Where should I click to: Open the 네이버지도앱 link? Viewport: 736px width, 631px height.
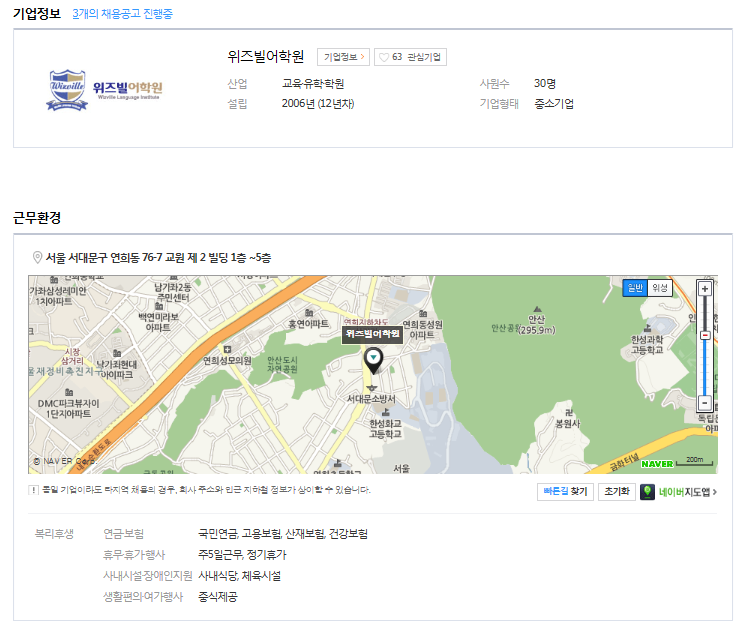click(687, 492)
